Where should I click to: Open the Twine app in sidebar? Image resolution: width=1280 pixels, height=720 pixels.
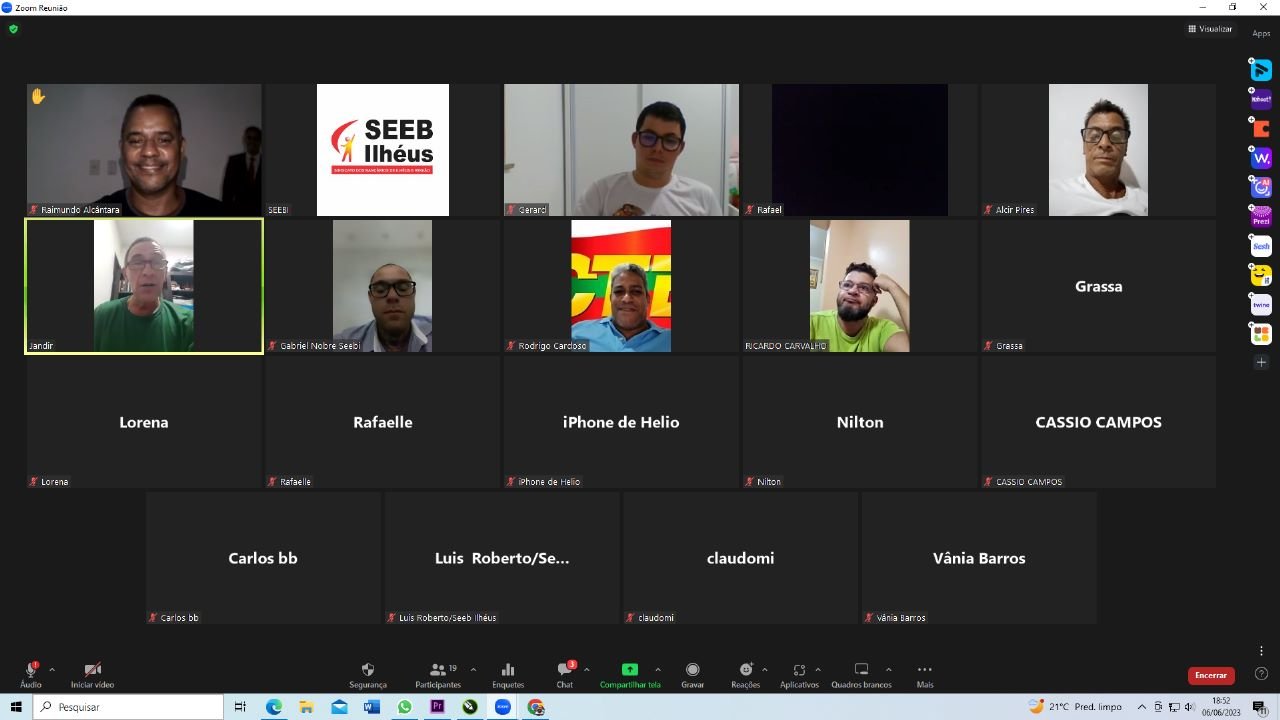1261,304
